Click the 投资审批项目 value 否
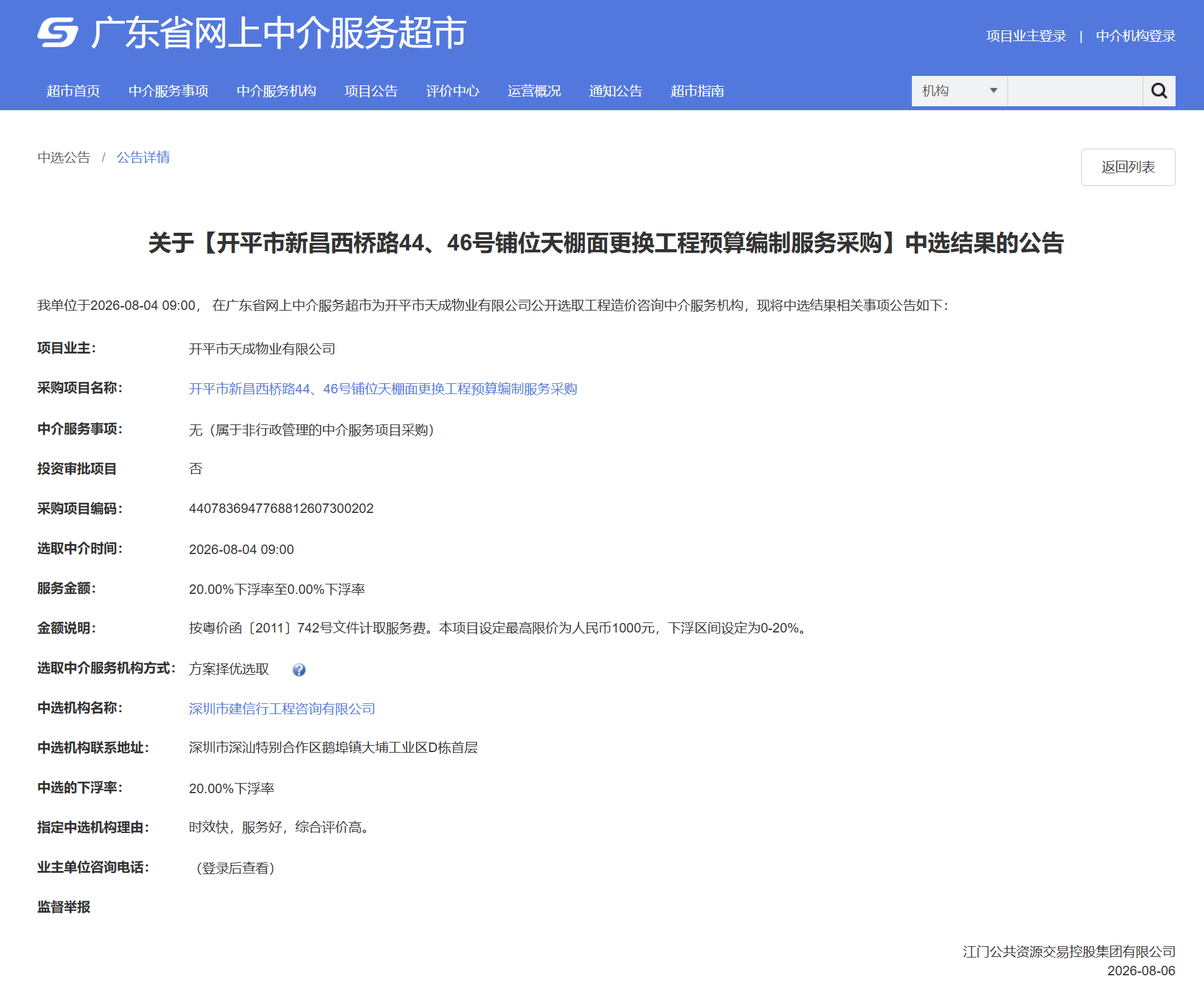 [196, 469]
